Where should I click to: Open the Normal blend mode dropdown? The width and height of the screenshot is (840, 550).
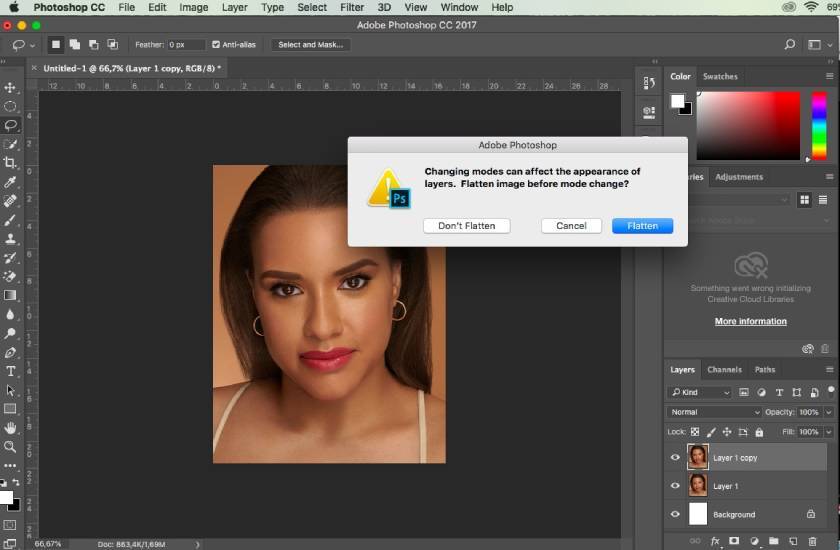click(714, 412)
